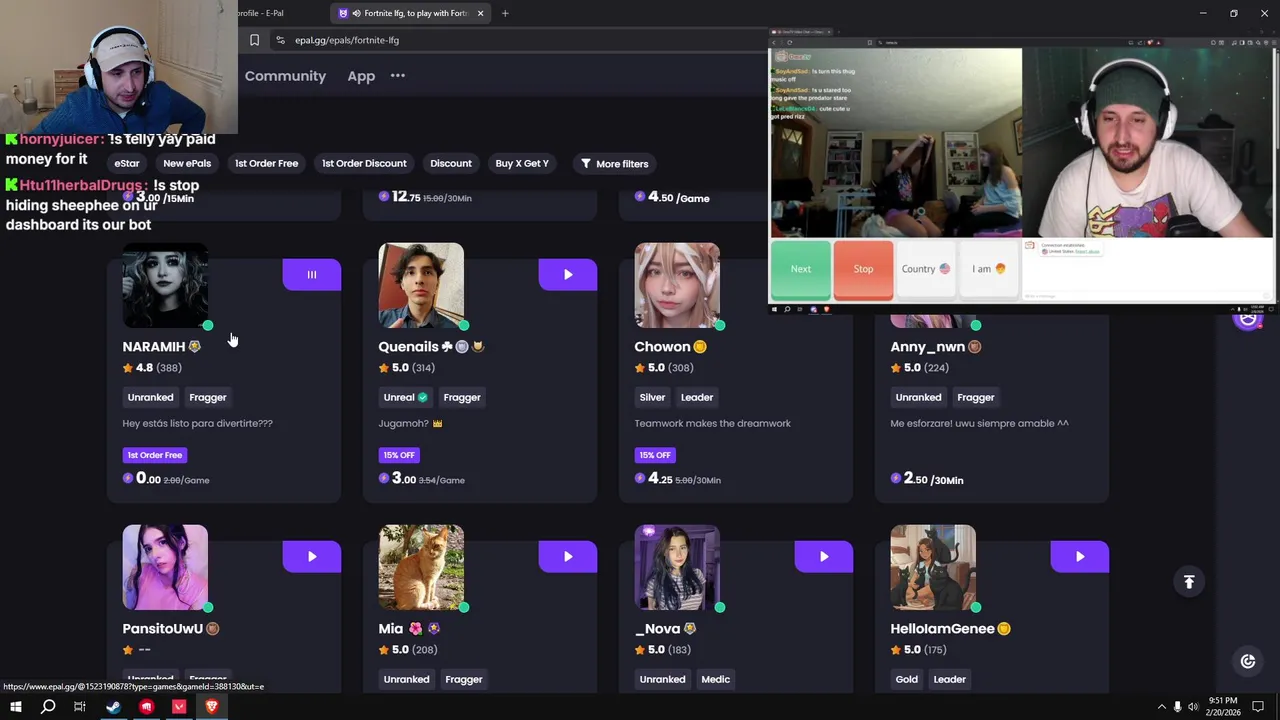Click the back-to-top arrow icon
1280x720 pixels.
pyautogui.click(x=1189, y=582)
